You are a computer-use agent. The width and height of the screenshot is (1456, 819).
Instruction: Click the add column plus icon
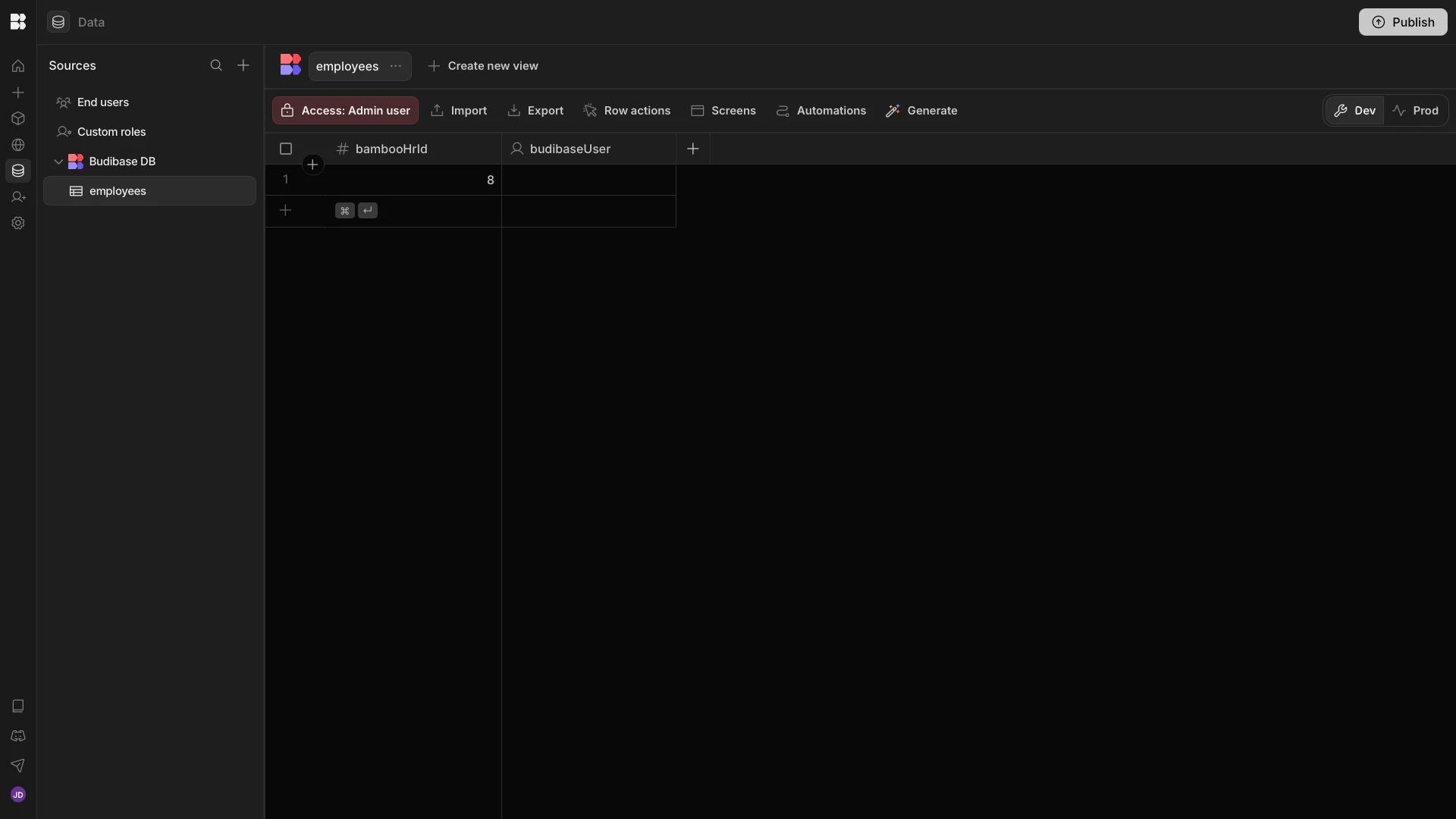pyautogui.click(x=692, y=149)
